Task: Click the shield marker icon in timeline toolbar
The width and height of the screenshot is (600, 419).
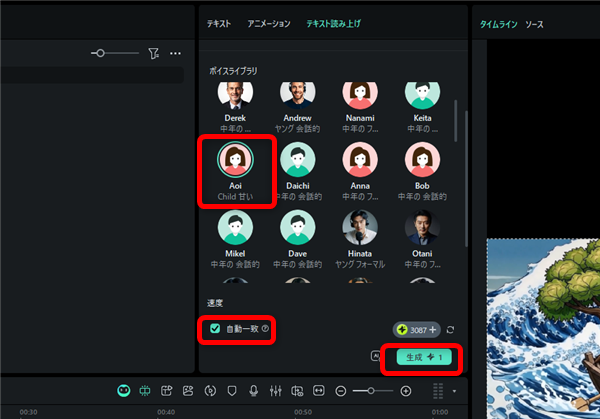Action: (232, 390)
